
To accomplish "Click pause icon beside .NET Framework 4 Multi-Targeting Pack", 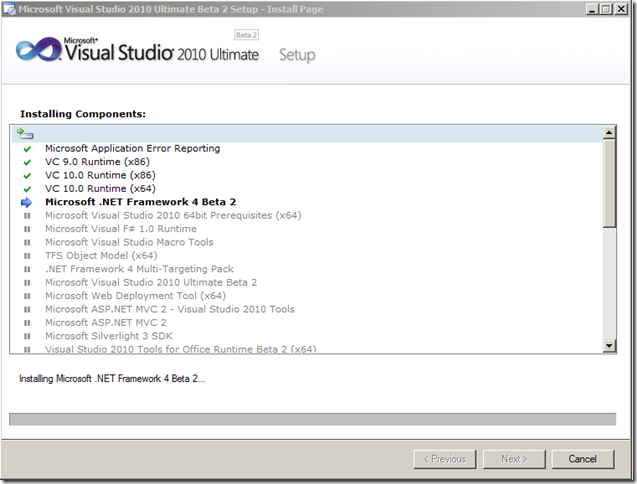I will [27, 269].
